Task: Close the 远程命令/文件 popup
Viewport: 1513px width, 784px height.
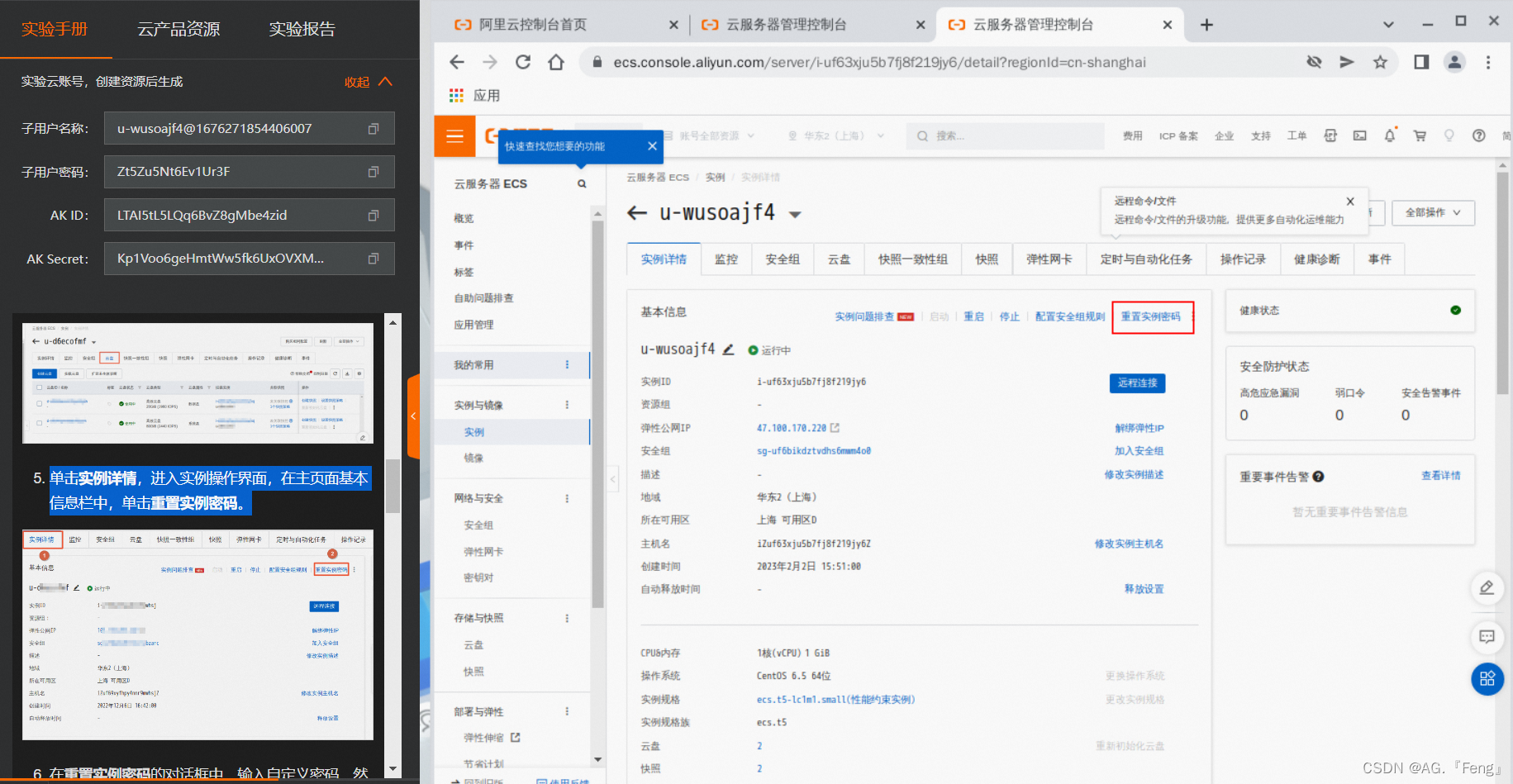Action: coord(1350,201)
